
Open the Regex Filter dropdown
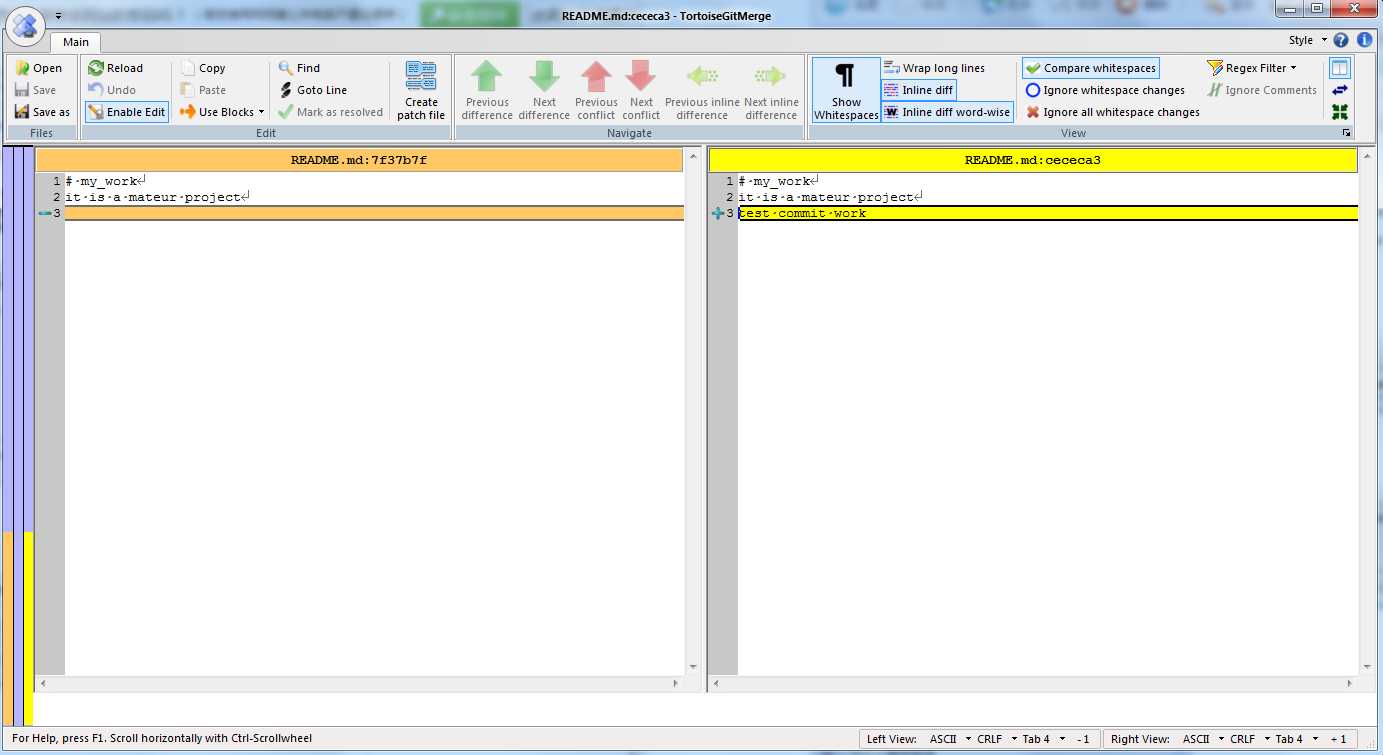[1252, 68]
